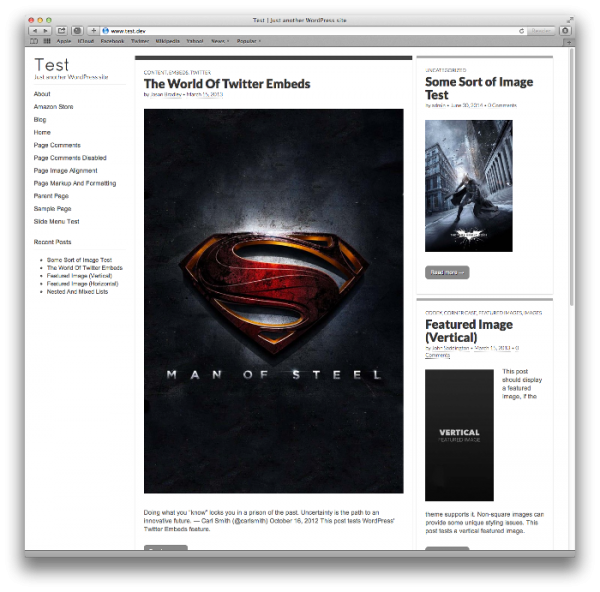Open the Apple bookmark
The height and width of the screenshot is (592, 600).
64,41
